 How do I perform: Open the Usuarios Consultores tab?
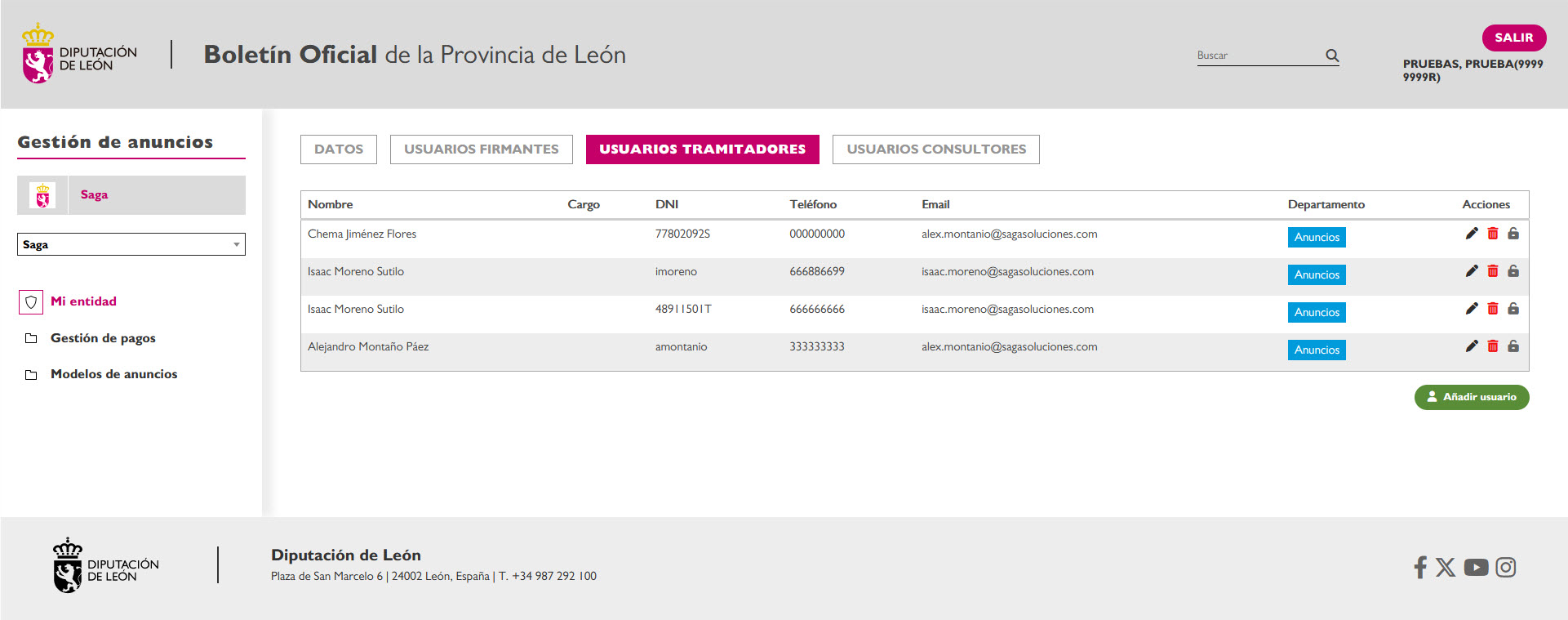pyautogui.click(x=936, y=149)
